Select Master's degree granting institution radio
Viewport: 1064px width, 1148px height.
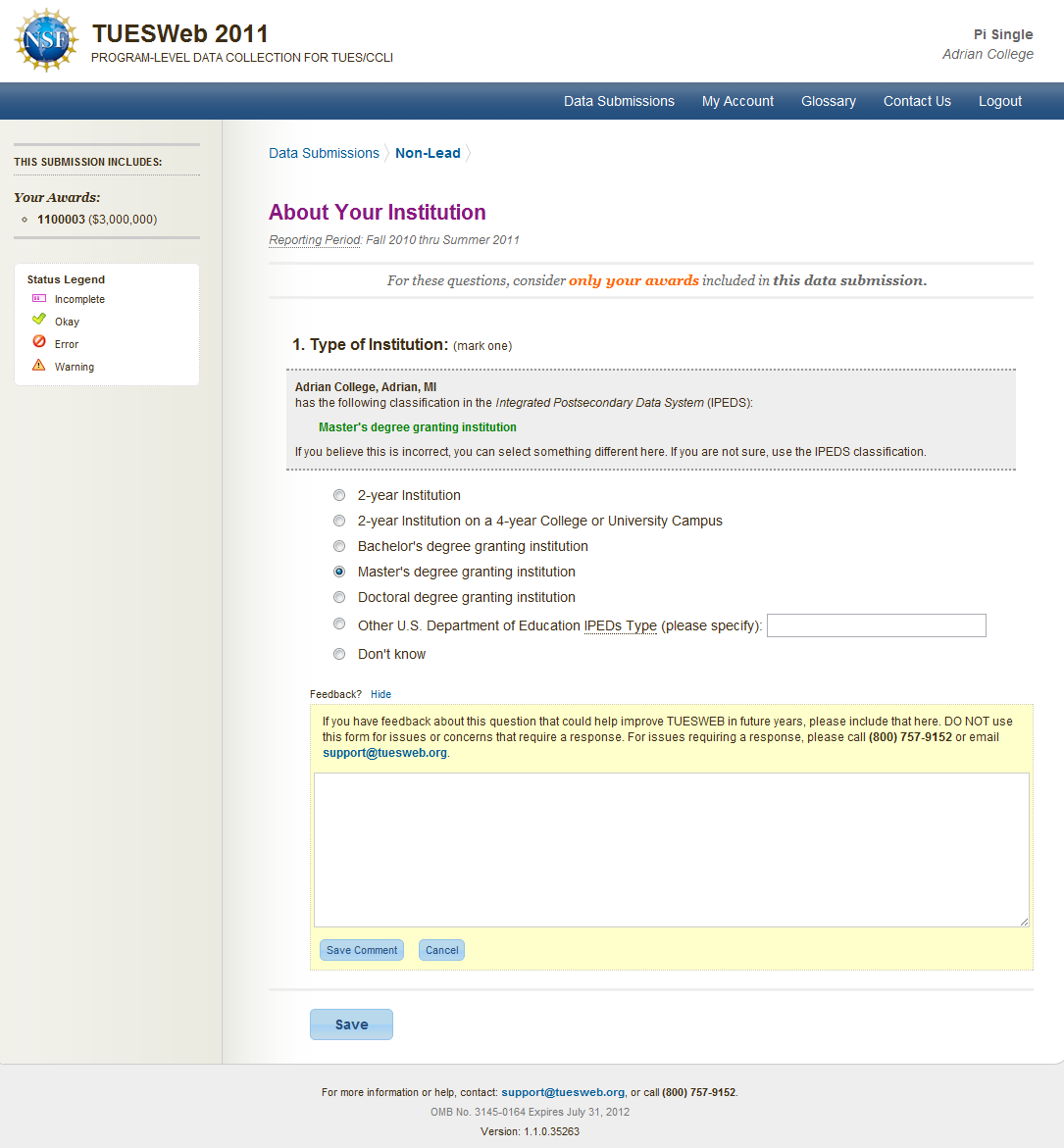[x=339, y=572]
